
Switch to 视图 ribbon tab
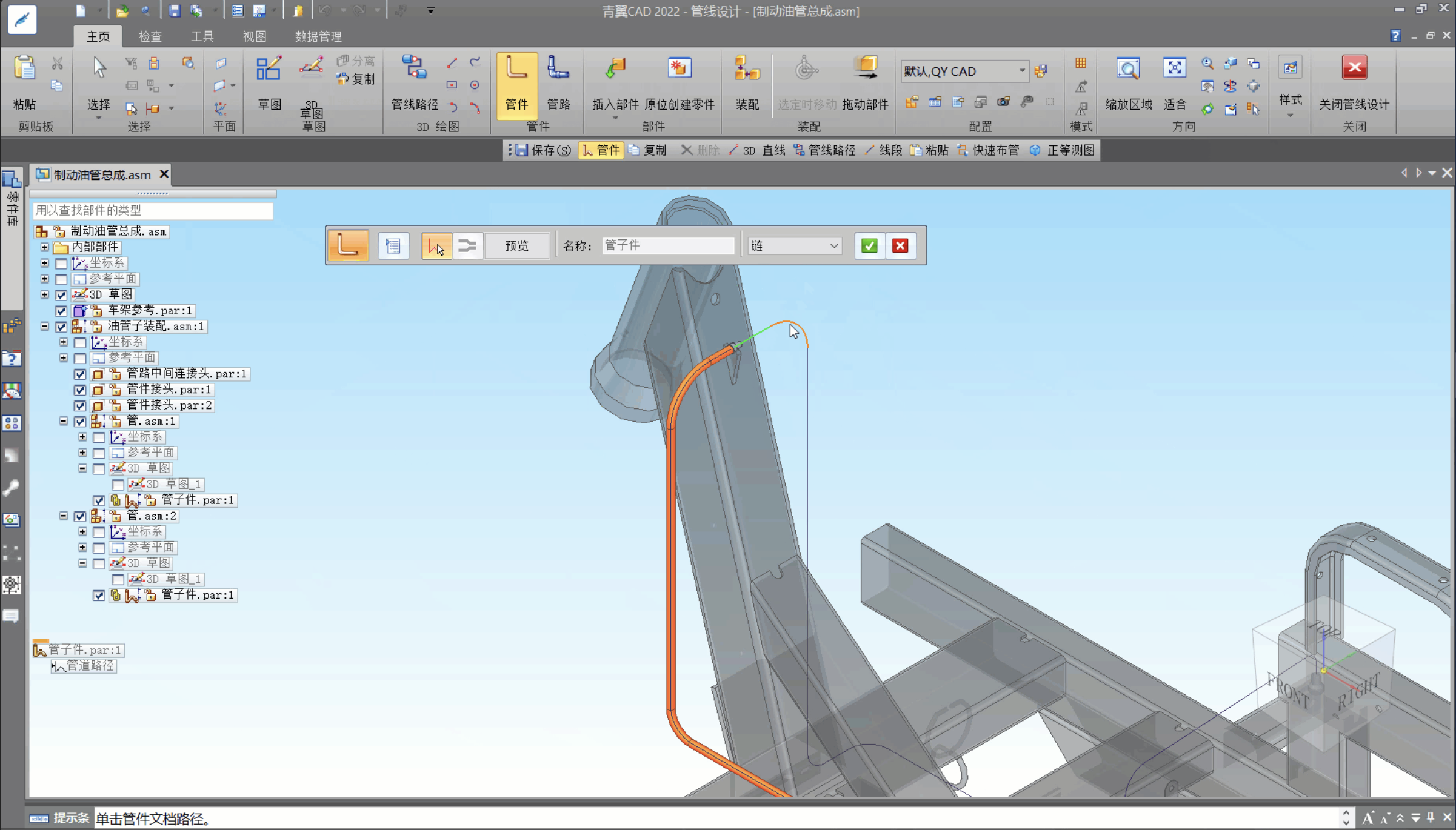[x=254, y=36]
